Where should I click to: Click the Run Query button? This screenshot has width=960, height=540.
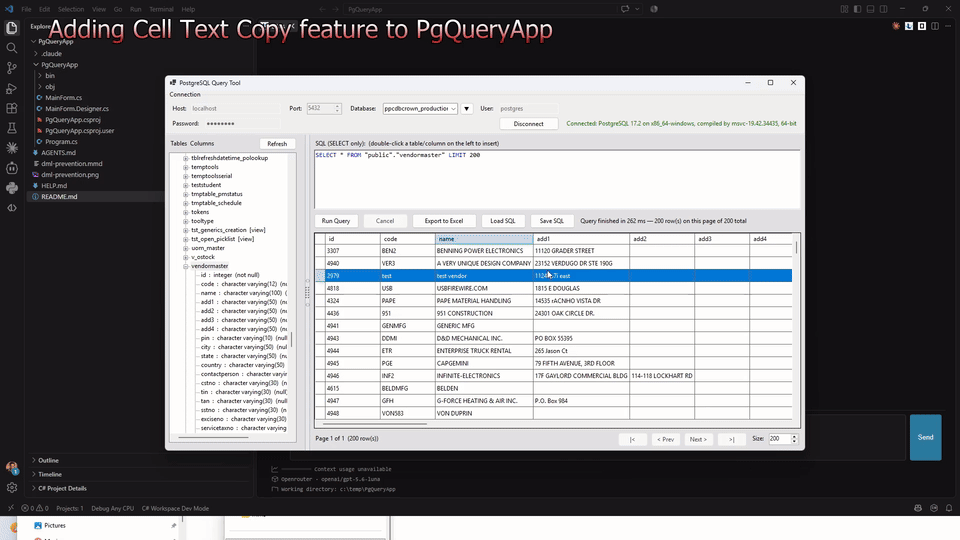tap(336, 221)
